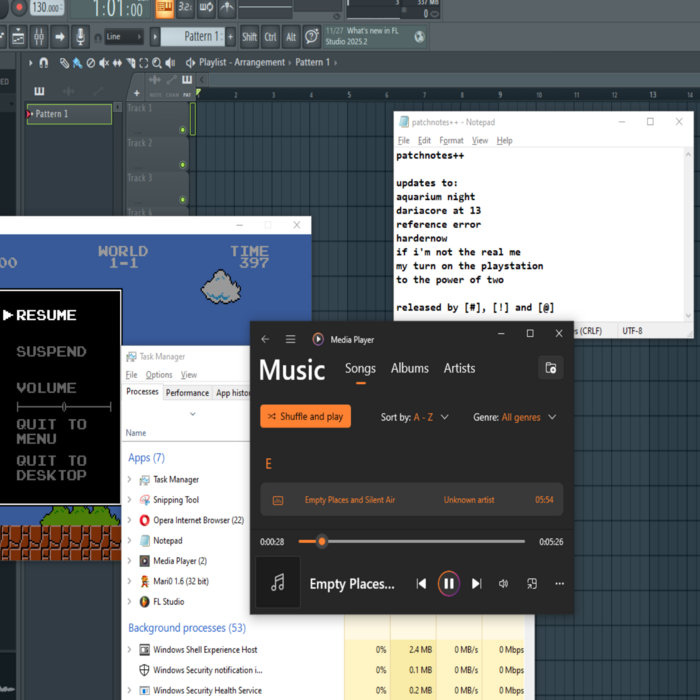Open Media Player mini player icon
Viewport: 700px width, 700px height.
pos(532,583)
